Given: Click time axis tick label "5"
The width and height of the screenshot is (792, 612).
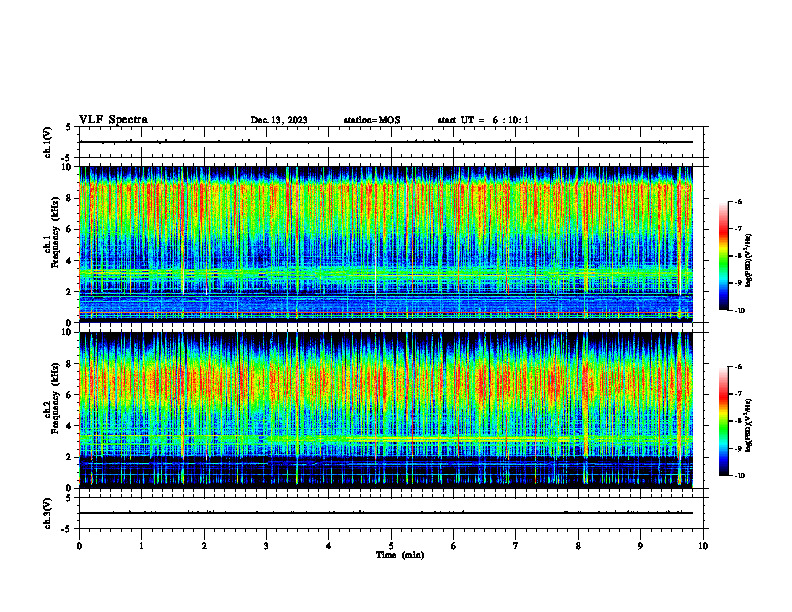Looking at the screenshot, I should click(x=391, y=546).
